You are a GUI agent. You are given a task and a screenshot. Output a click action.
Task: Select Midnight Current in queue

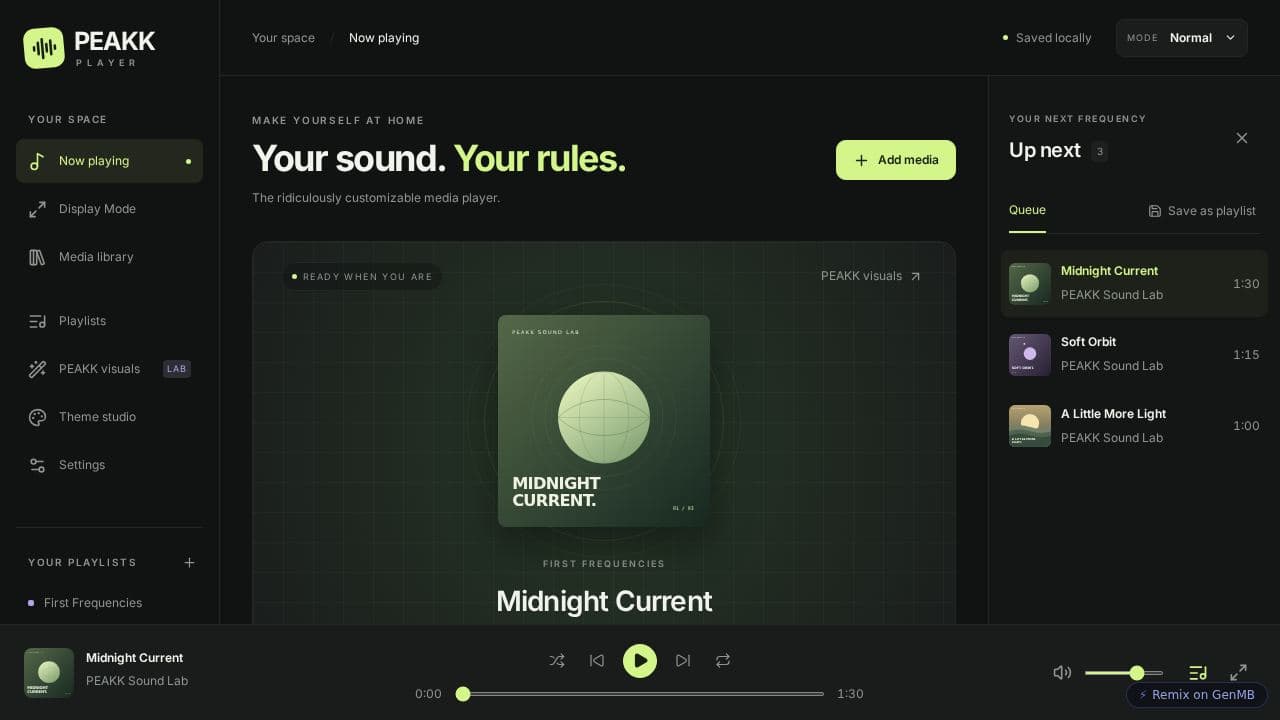pyautogui.click(x=1134, y=284)
